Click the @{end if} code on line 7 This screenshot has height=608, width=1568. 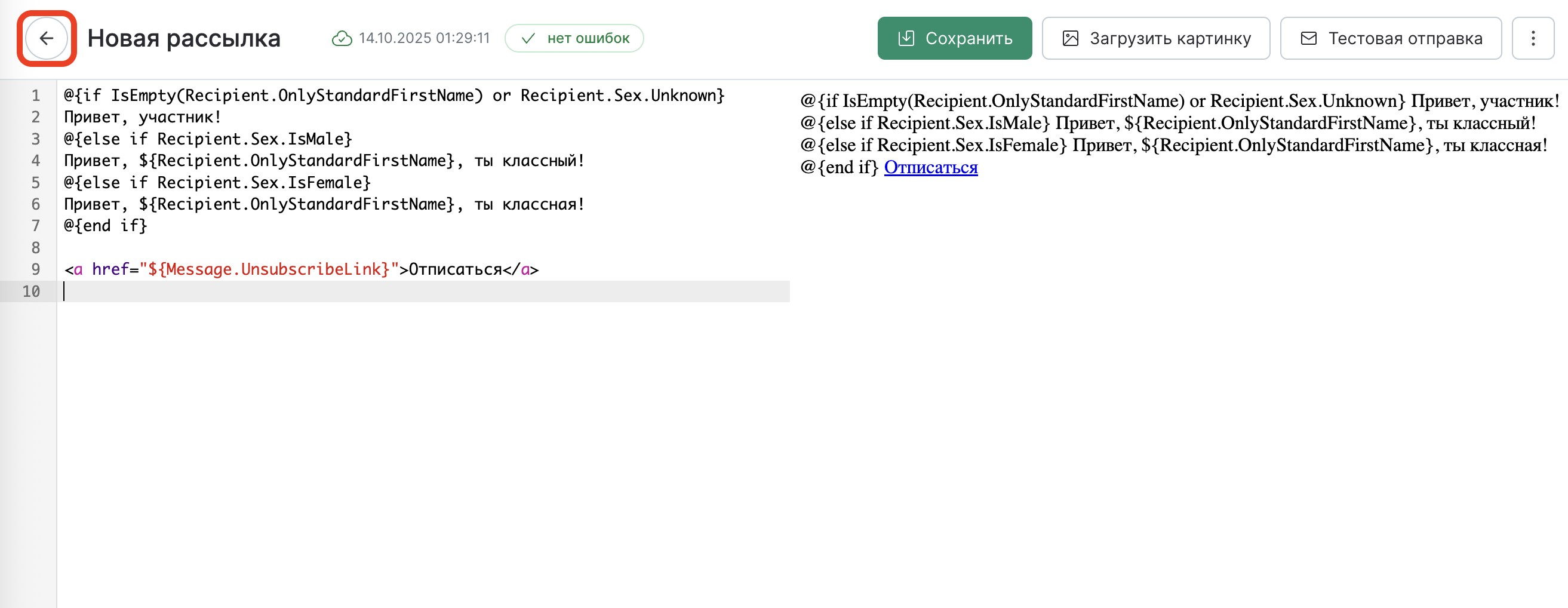tap(106, 226)
